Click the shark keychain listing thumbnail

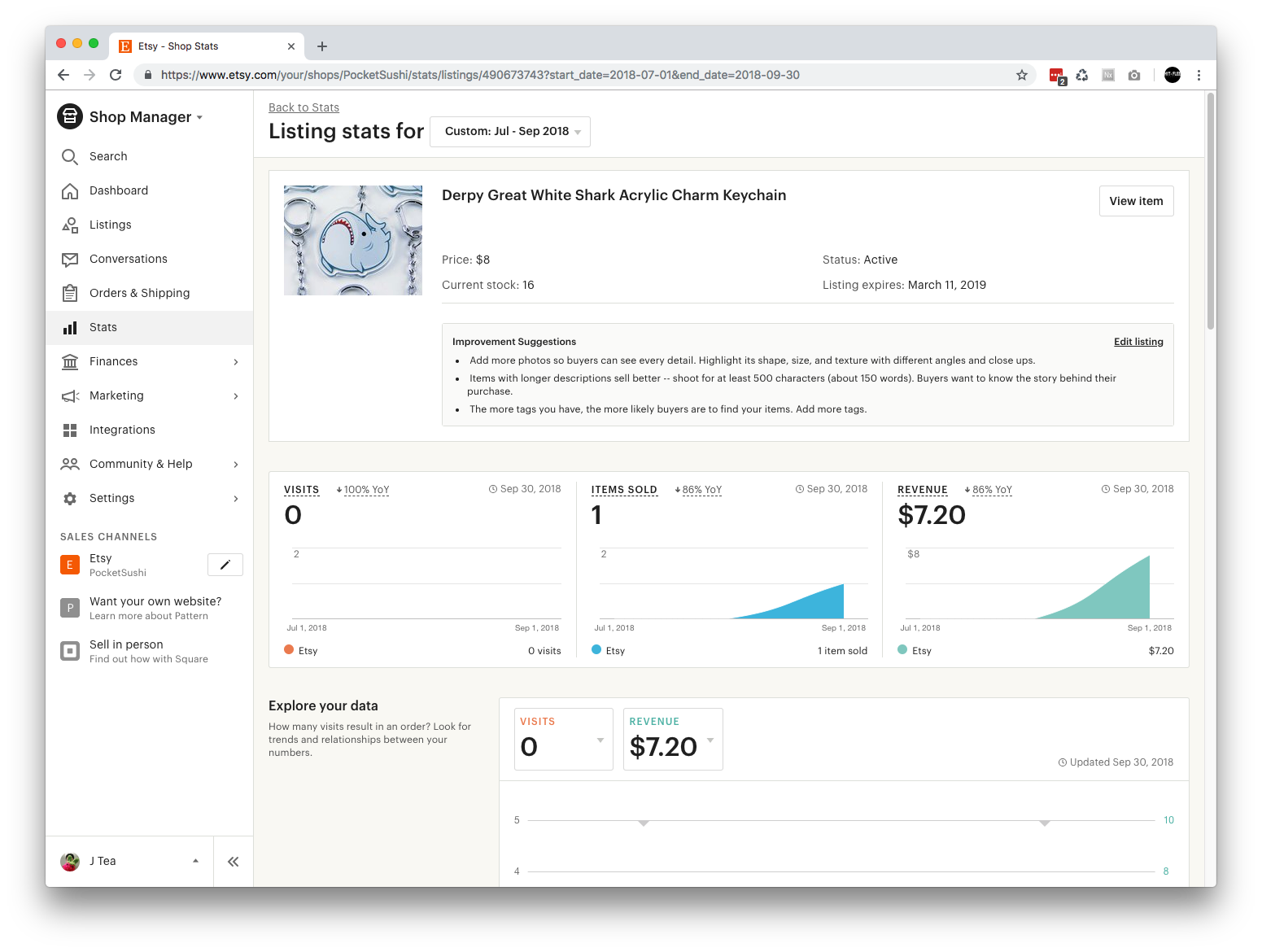[x=353, y=240]
